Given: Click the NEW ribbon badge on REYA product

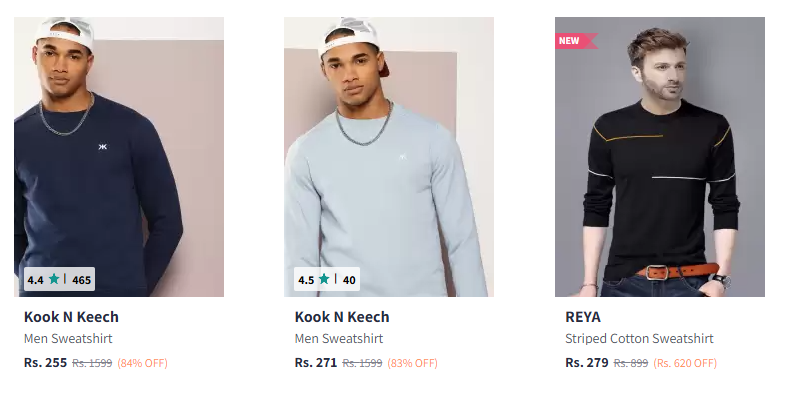Looking at the screenshot, I should tap(576, 41).
